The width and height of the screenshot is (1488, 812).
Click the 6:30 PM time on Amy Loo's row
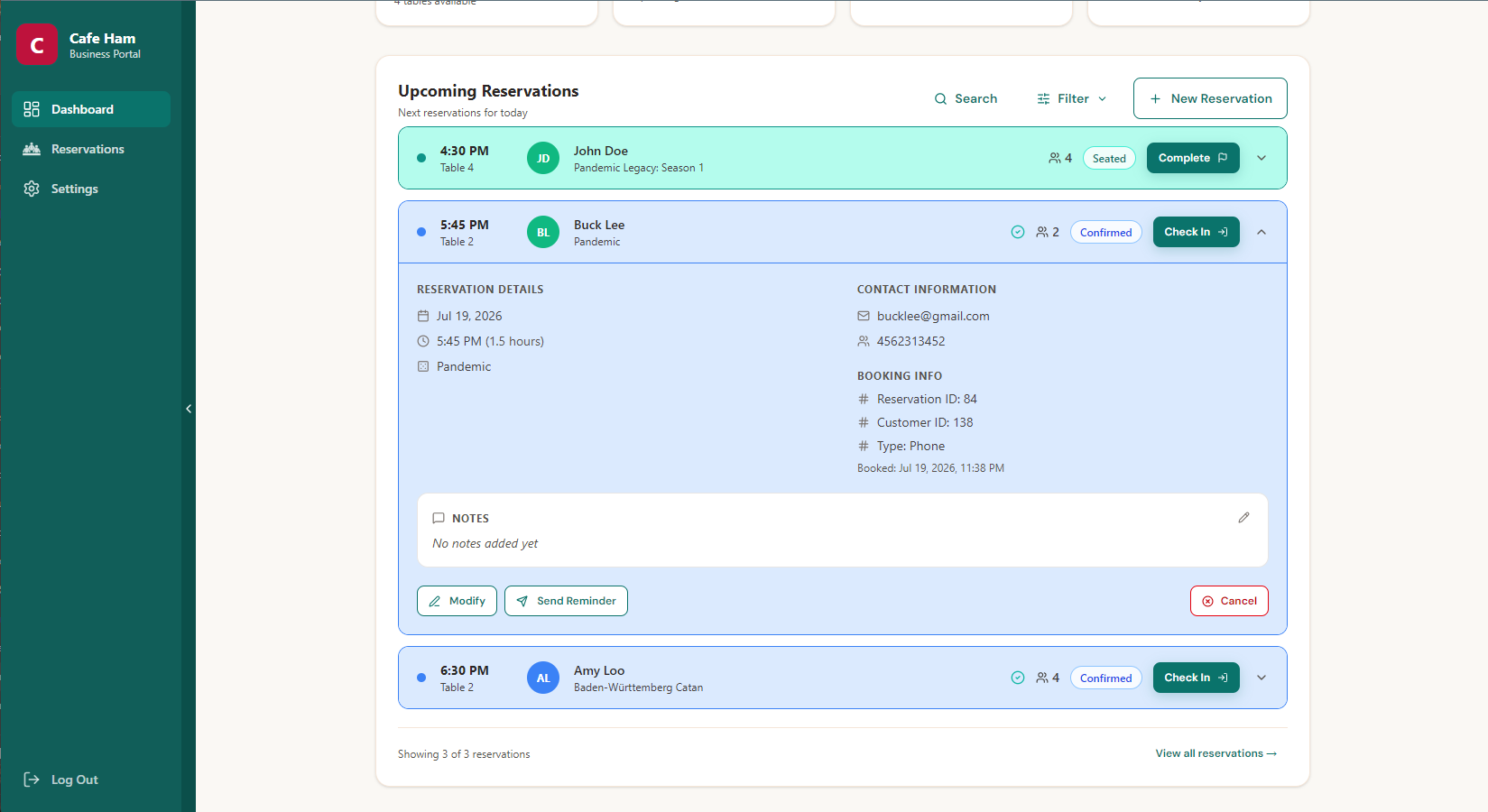464,670
